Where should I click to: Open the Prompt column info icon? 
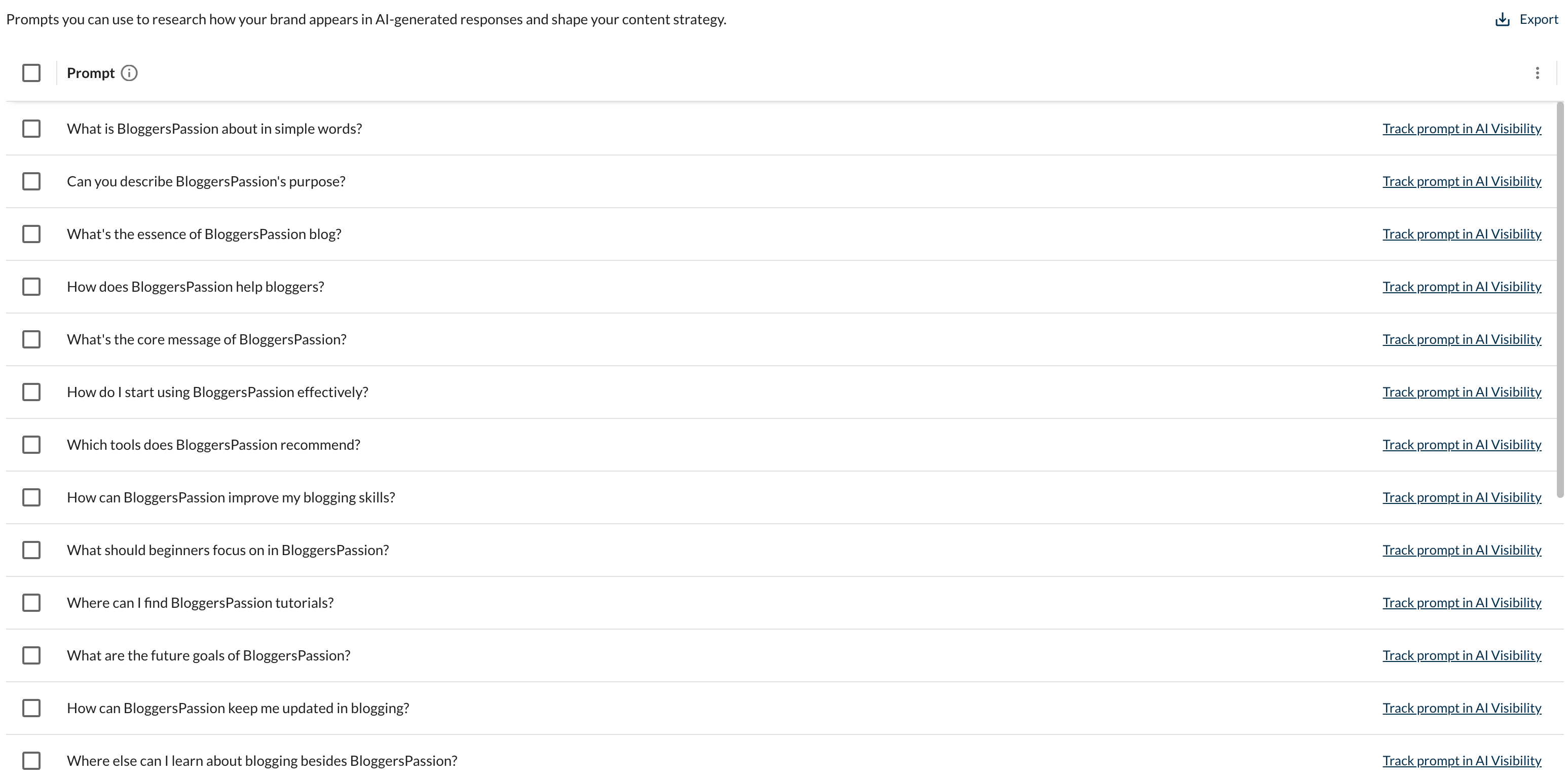pos(129,73)
